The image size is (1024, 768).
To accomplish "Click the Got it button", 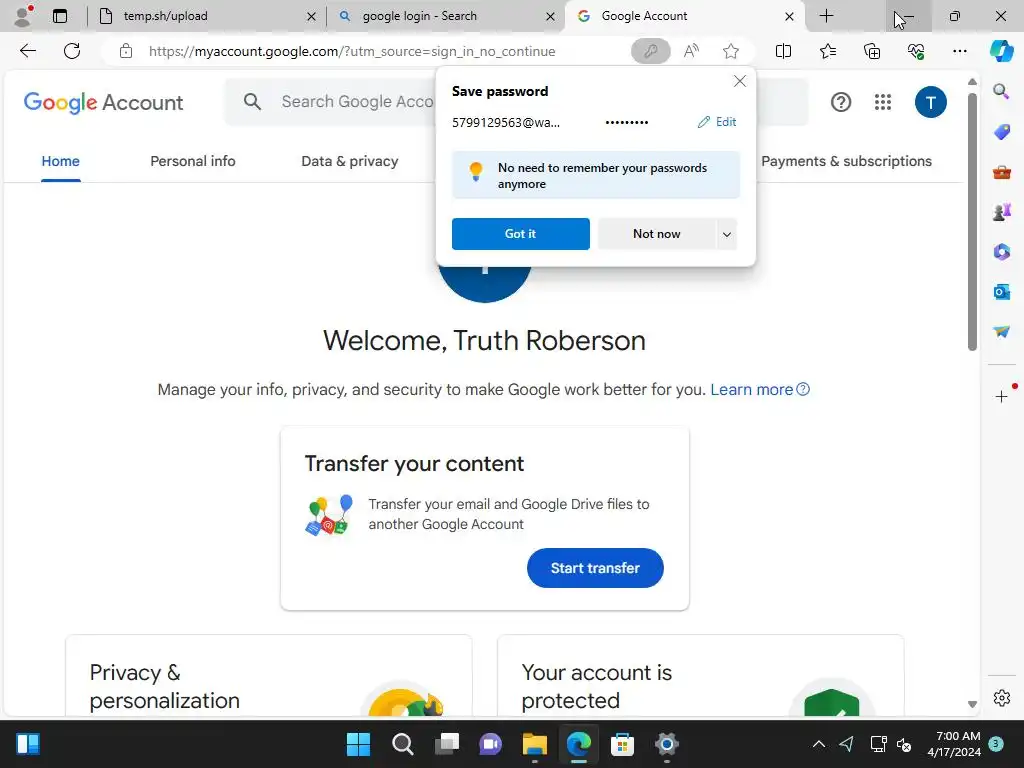I will click(x=520, y=234).
